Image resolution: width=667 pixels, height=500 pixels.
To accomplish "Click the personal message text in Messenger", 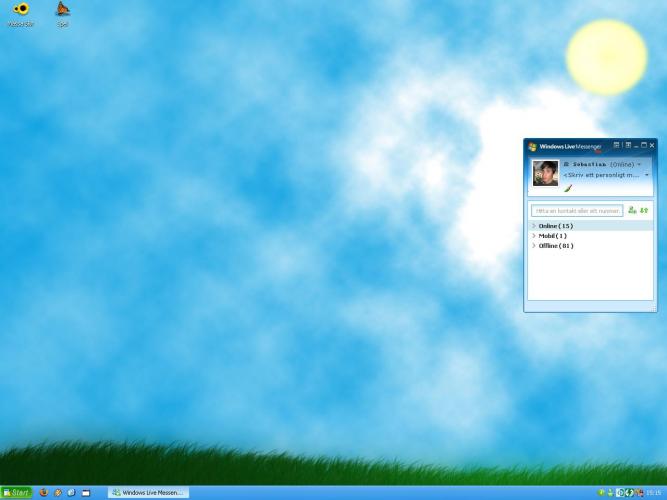I will 601,175.
